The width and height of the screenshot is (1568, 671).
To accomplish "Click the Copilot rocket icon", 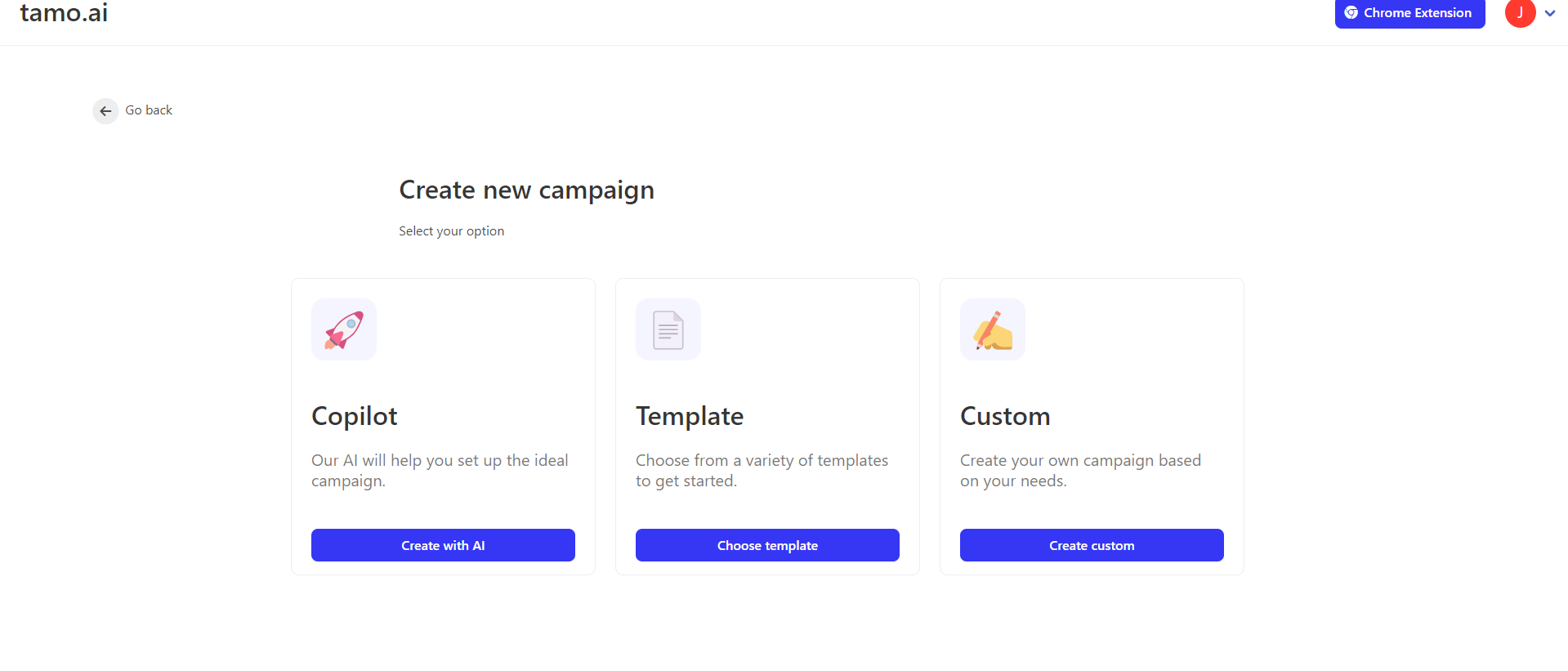I will click(x=344, y=329).
